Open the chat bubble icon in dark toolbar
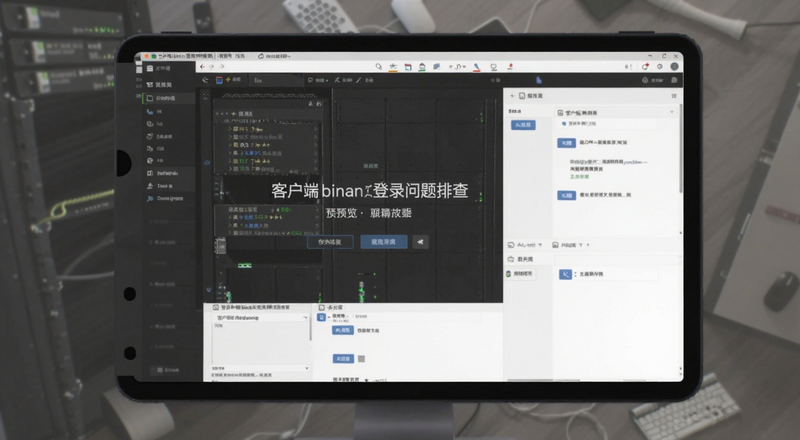800x440 pixels. point(674,80)
